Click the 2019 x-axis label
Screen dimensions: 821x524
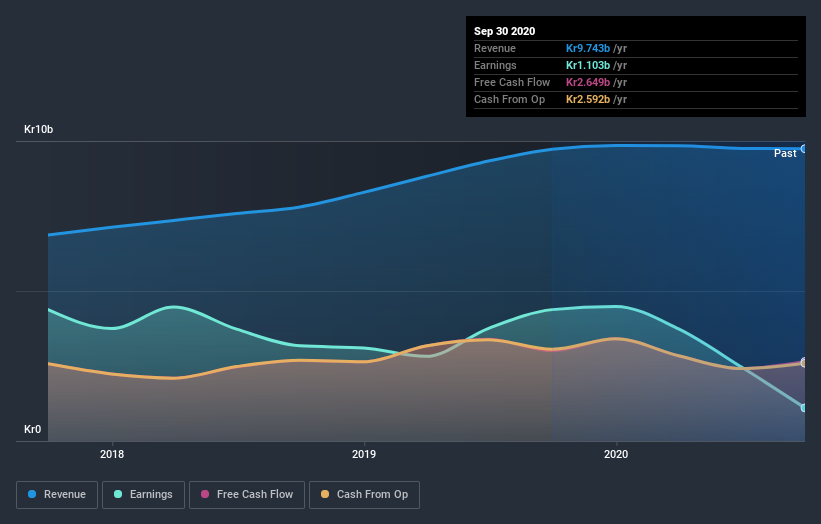(x=364, y=454)
